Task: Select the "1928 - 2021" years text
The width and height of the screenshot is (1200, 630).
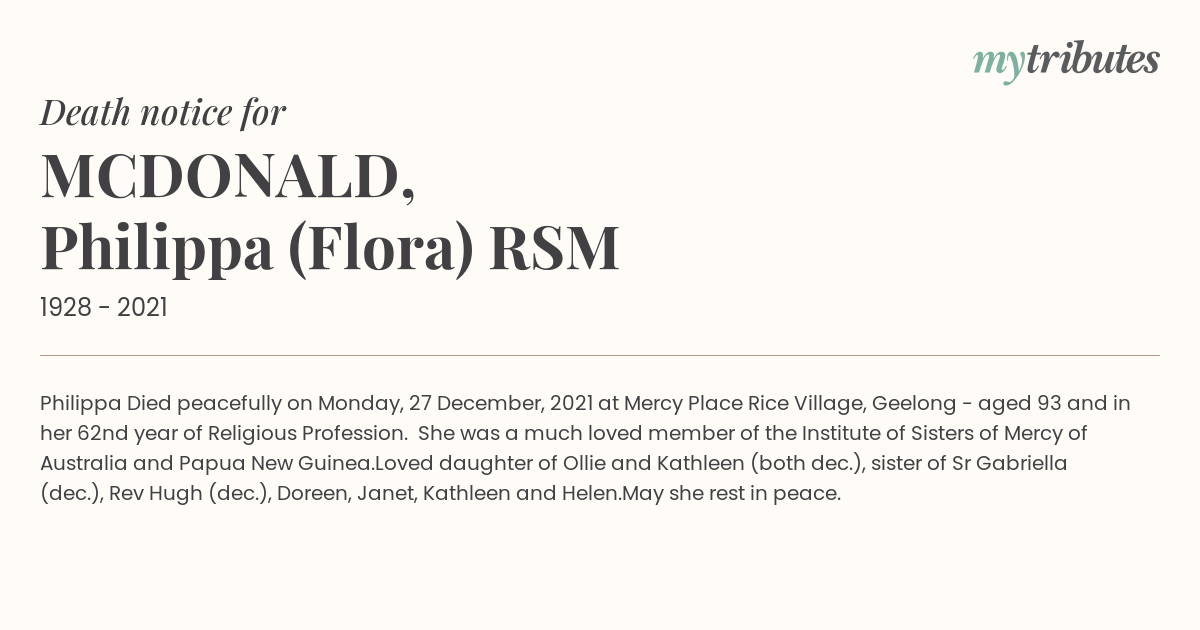Action: (104, 308)
